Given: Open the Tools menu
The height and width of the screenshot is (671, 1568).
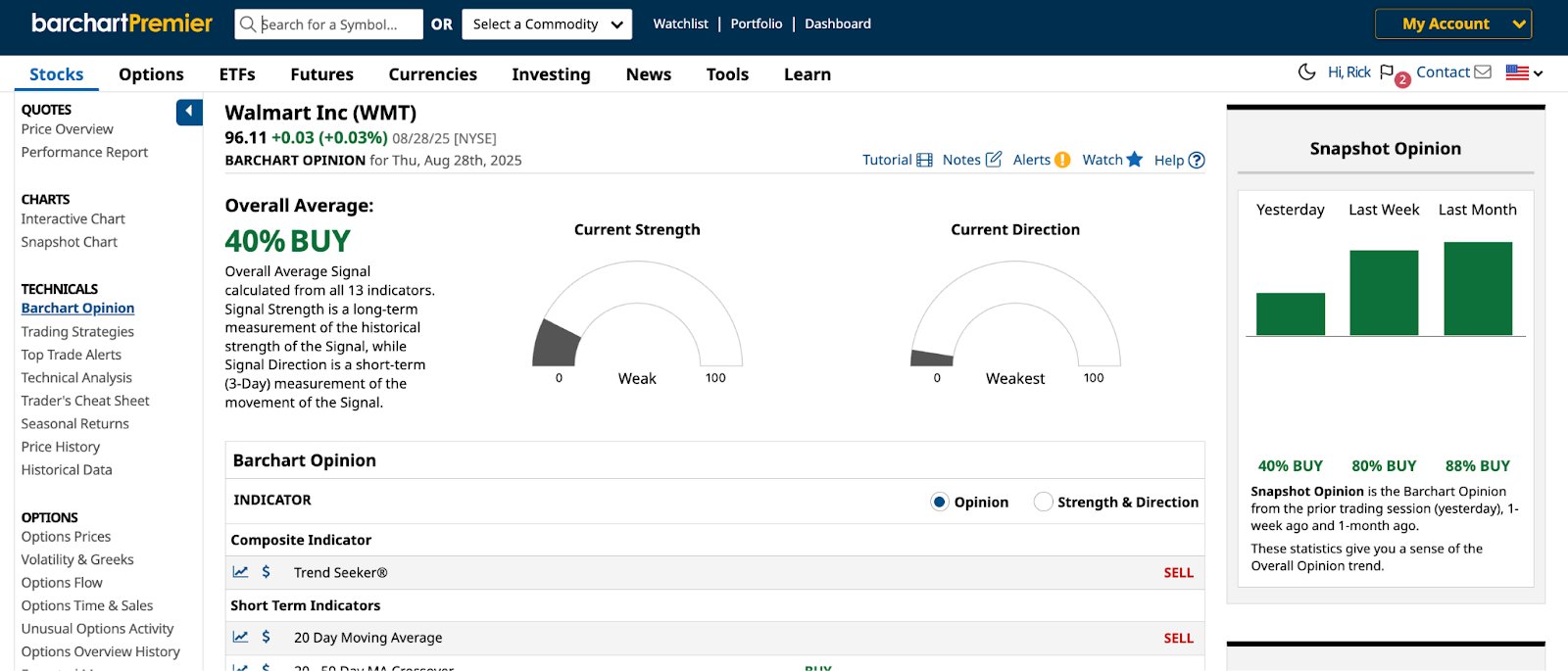Looking at the screenshot, I should point(727,74).
